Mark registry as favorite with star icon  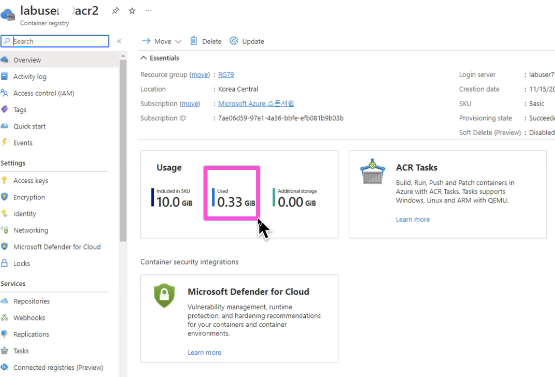132,11
